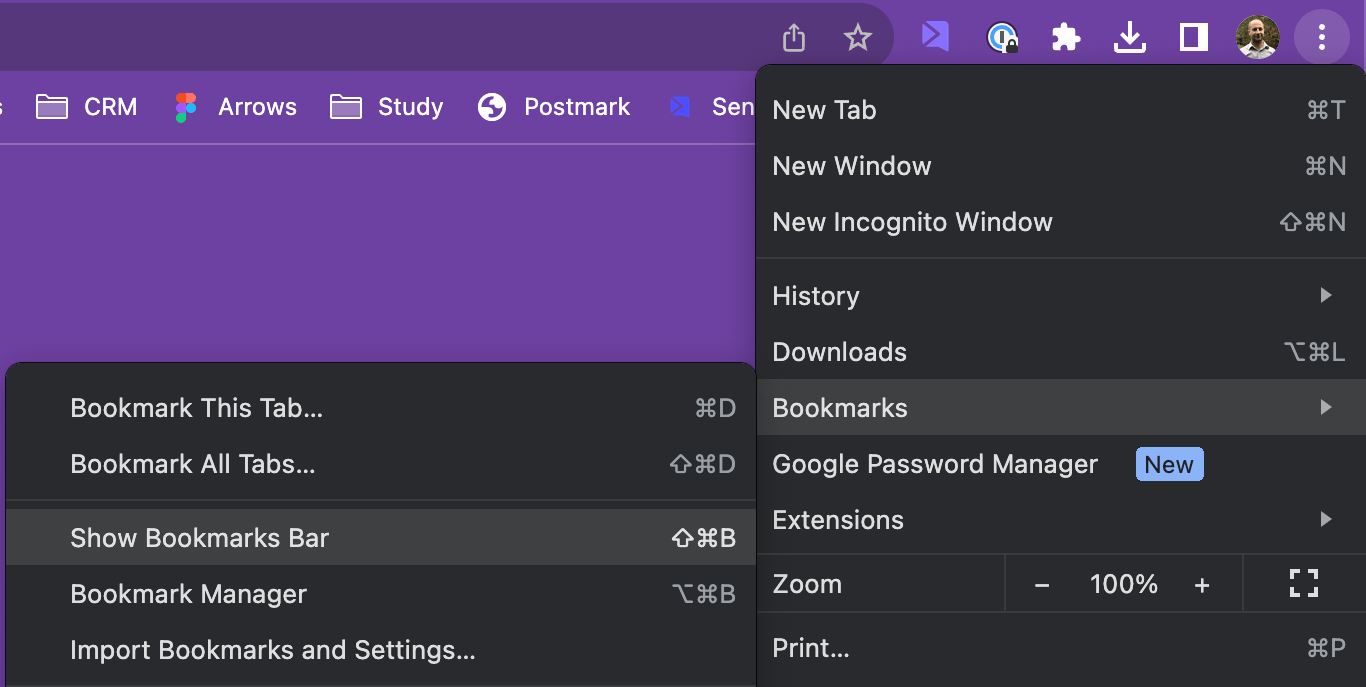
Task: Expand the Bookmarks submenu
Action: pos(1061,407)
